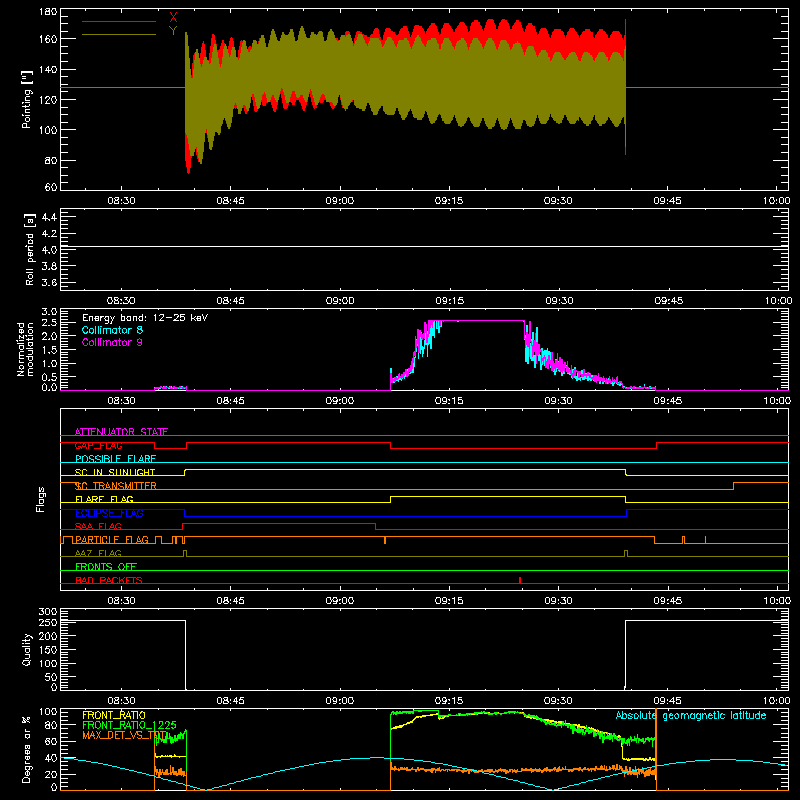Select the BAD_PACKETS label
This screenshot has height=800, width=800.
point(109,580)
